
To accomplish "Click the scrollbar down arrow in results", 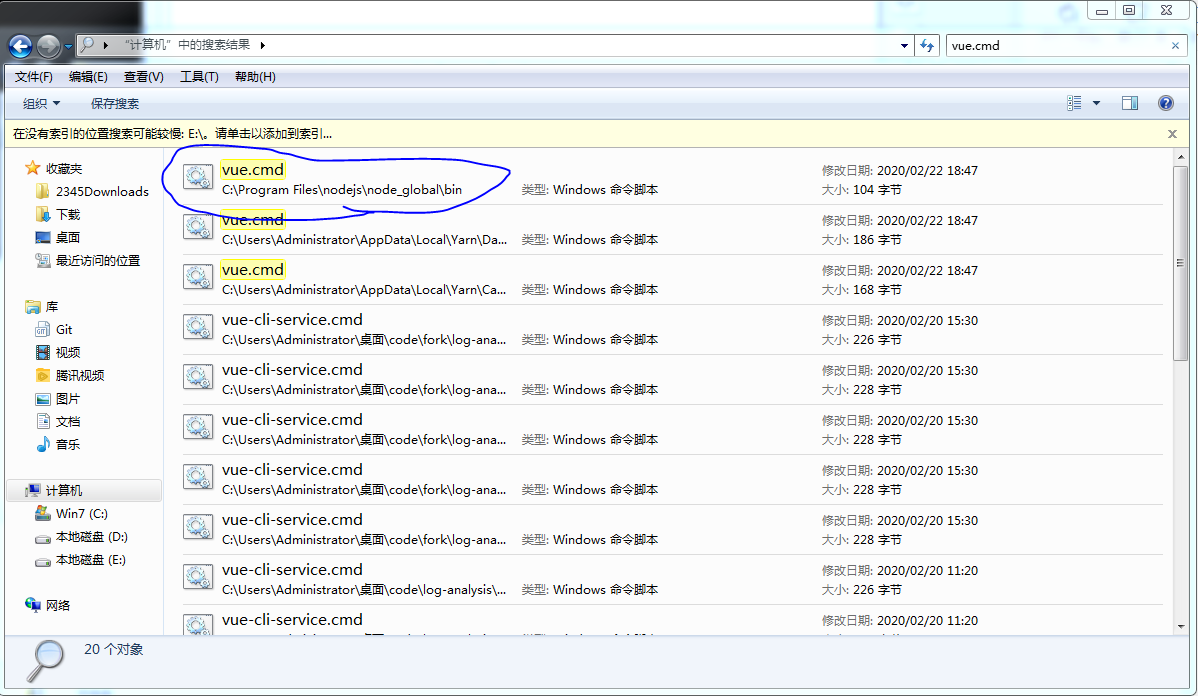I will click(x=1180, y=626).
